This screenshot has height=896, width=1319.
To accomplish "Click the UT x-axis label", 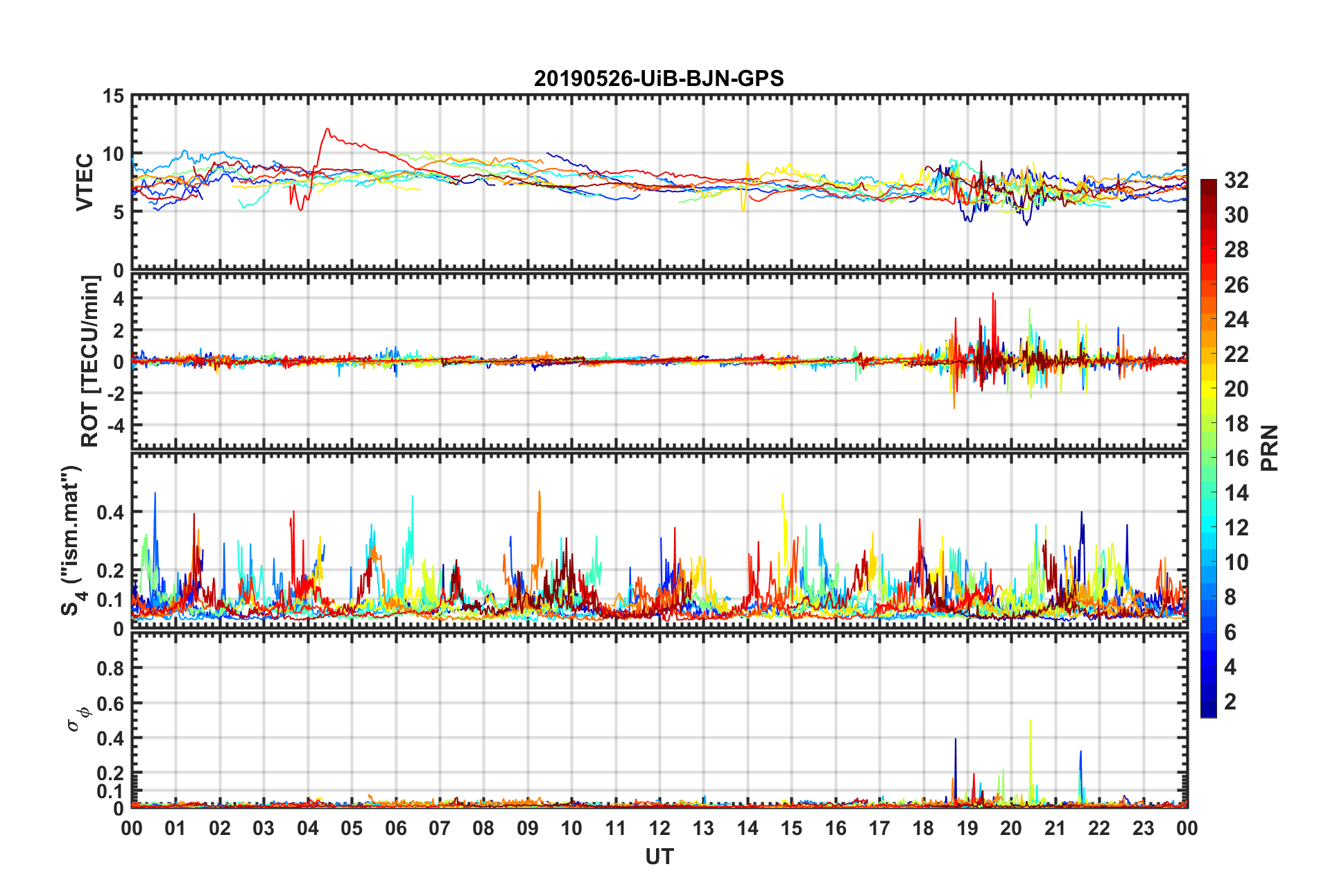I will point(659,857).
